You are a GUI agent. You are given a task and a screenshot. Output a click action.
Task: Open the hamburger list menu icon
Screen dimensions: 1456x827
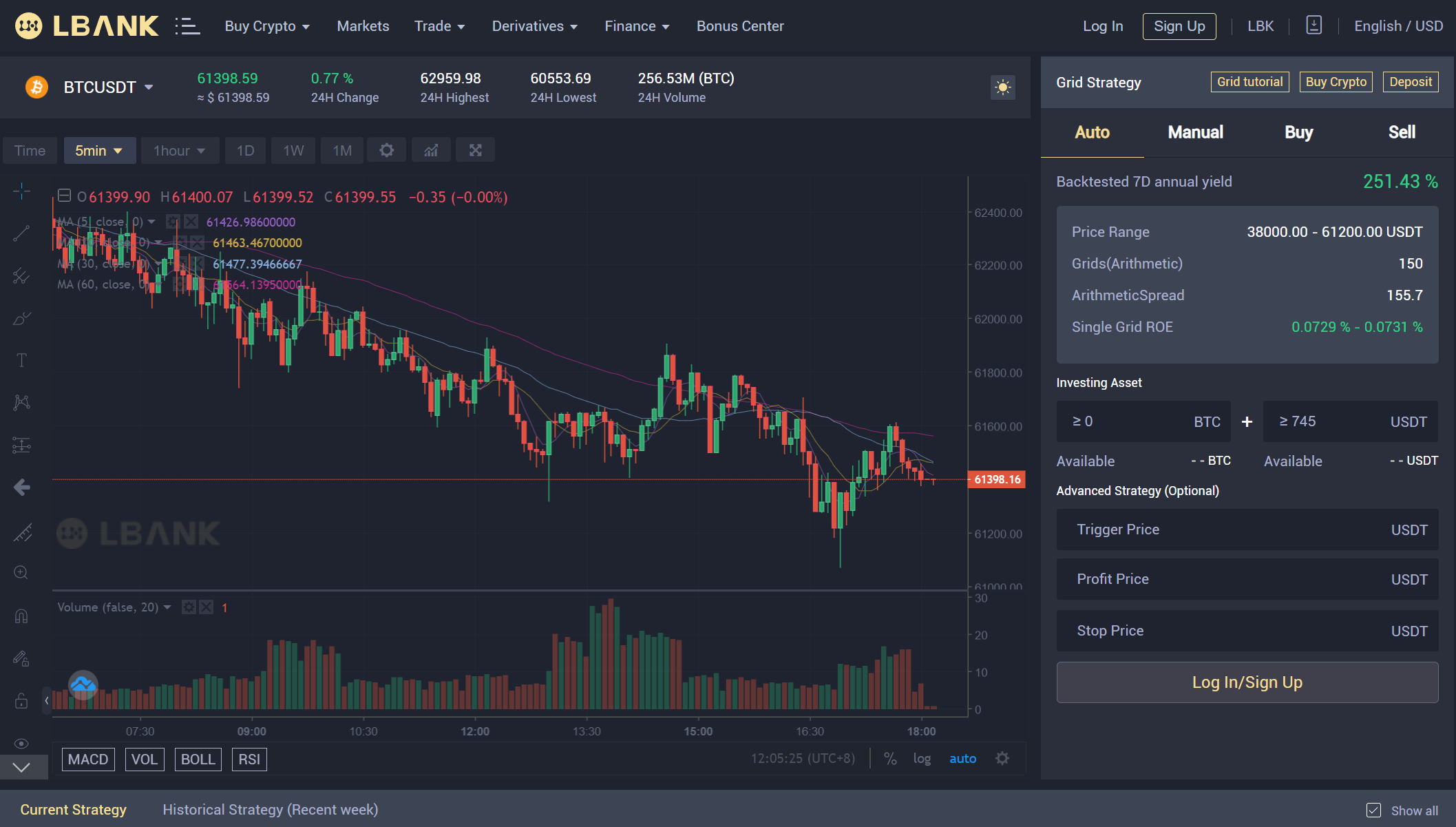point(187,26)
